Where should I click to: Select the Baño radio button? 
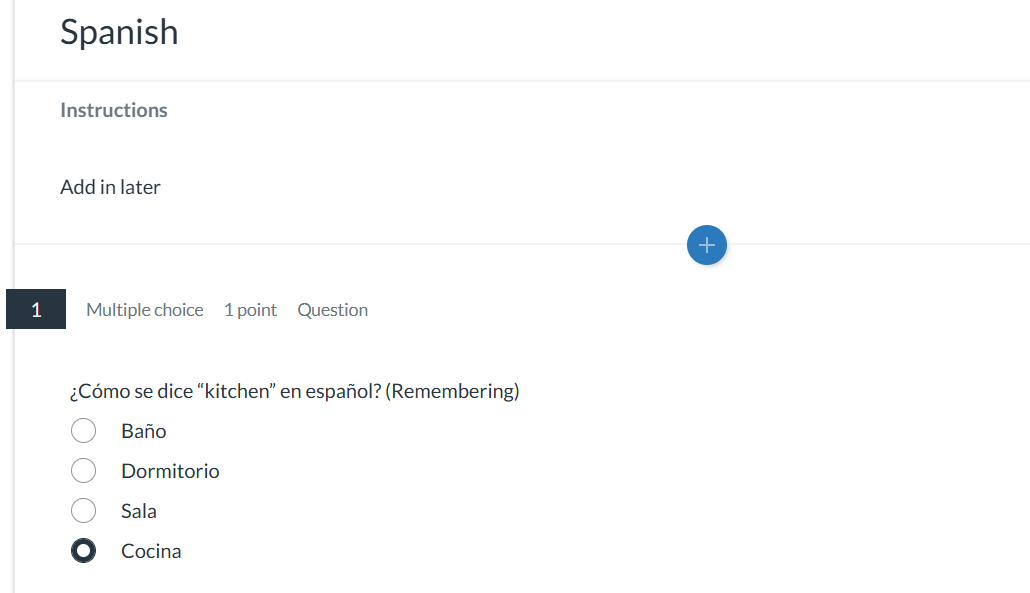click(83, 431)
